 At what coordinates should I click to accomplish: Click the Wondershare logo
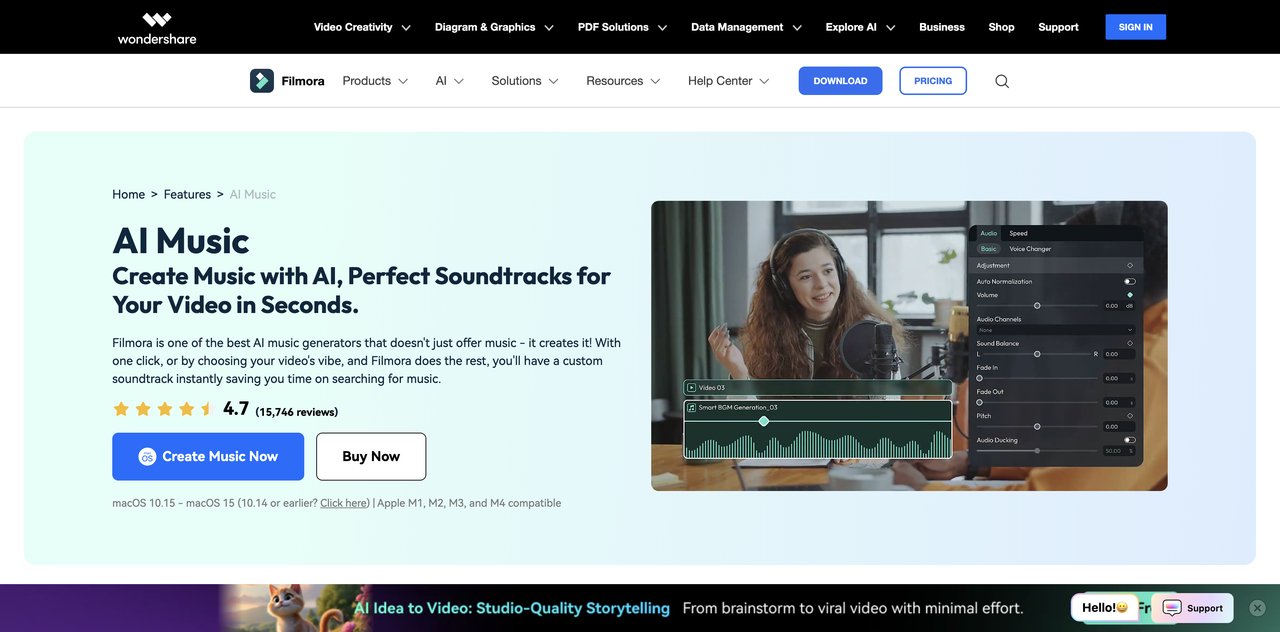pos(156,27)
